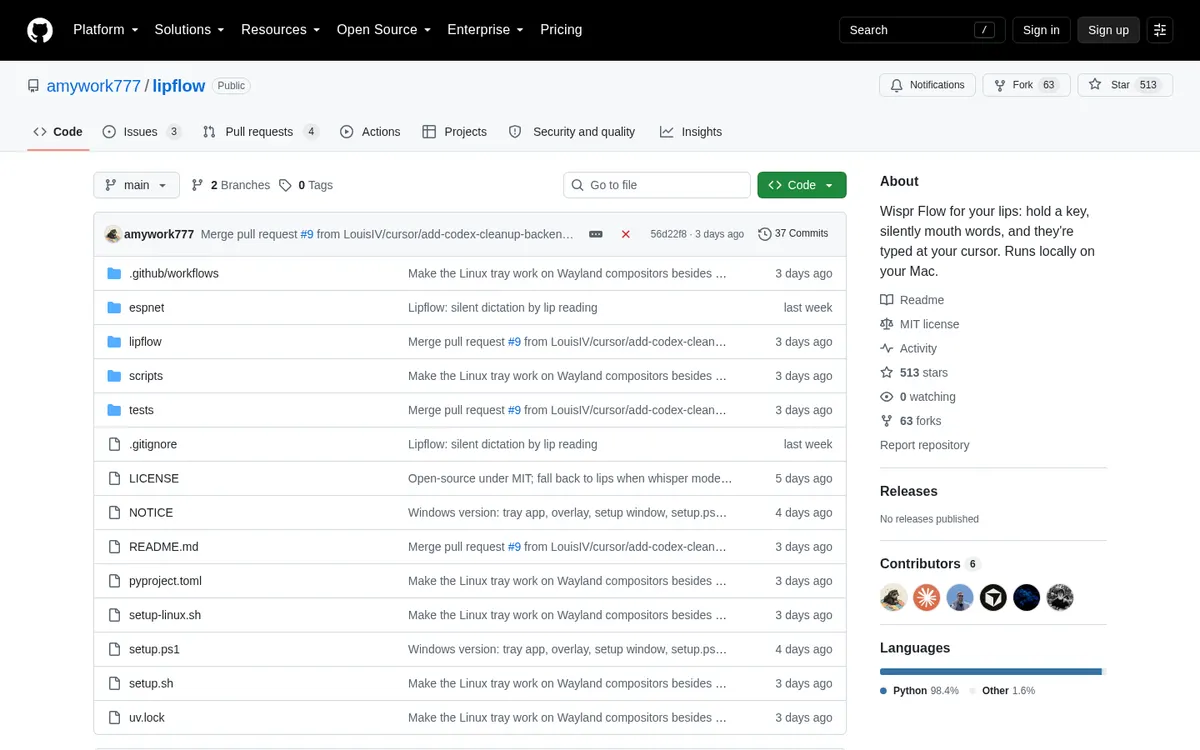Screen dimensions: 1200x750
Task: Click the Python 98.4% language legend
Action: [x=920, y=691]
